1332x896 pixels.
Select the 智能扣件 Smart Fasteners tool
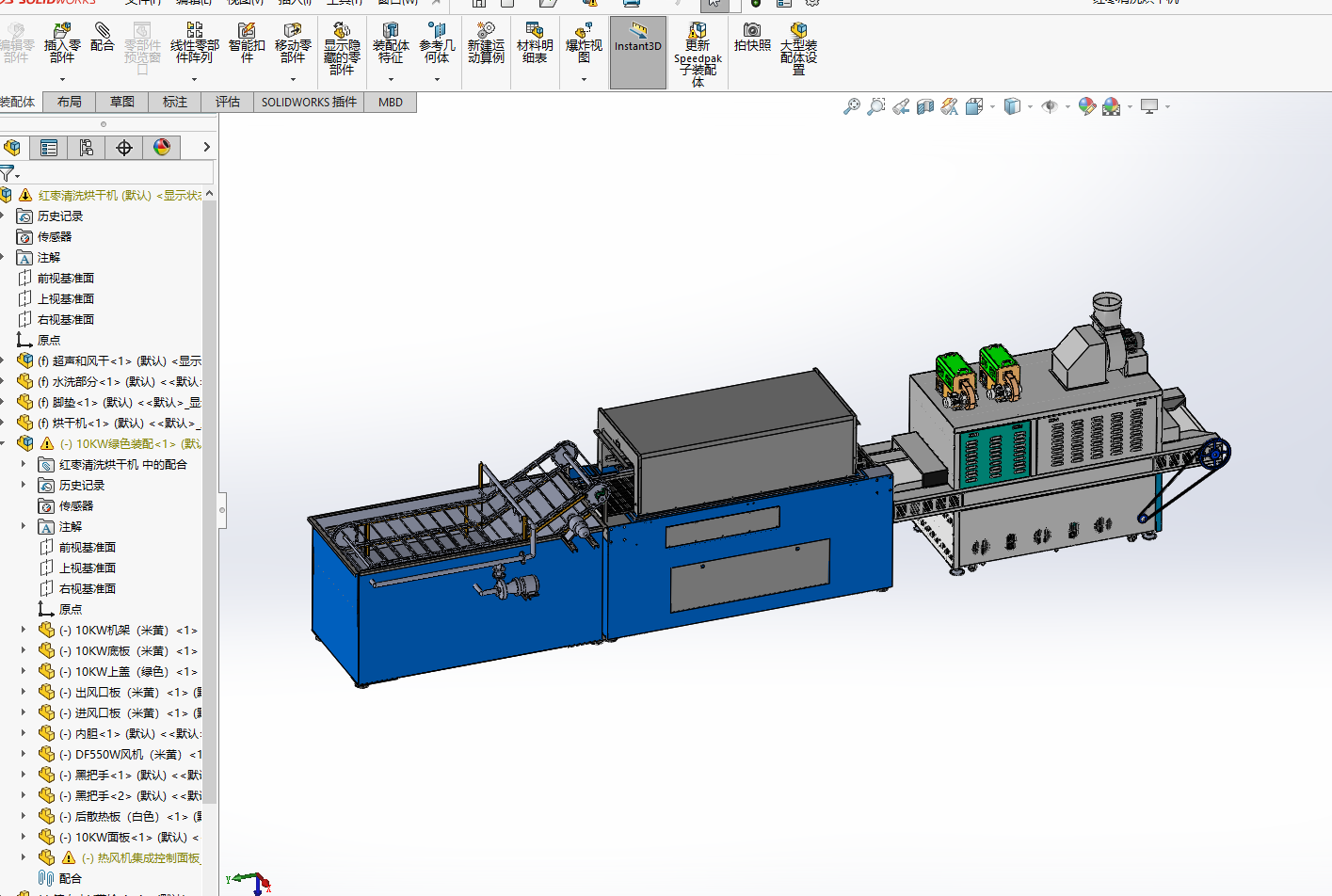pyautogui.click(x=247, y=43)
